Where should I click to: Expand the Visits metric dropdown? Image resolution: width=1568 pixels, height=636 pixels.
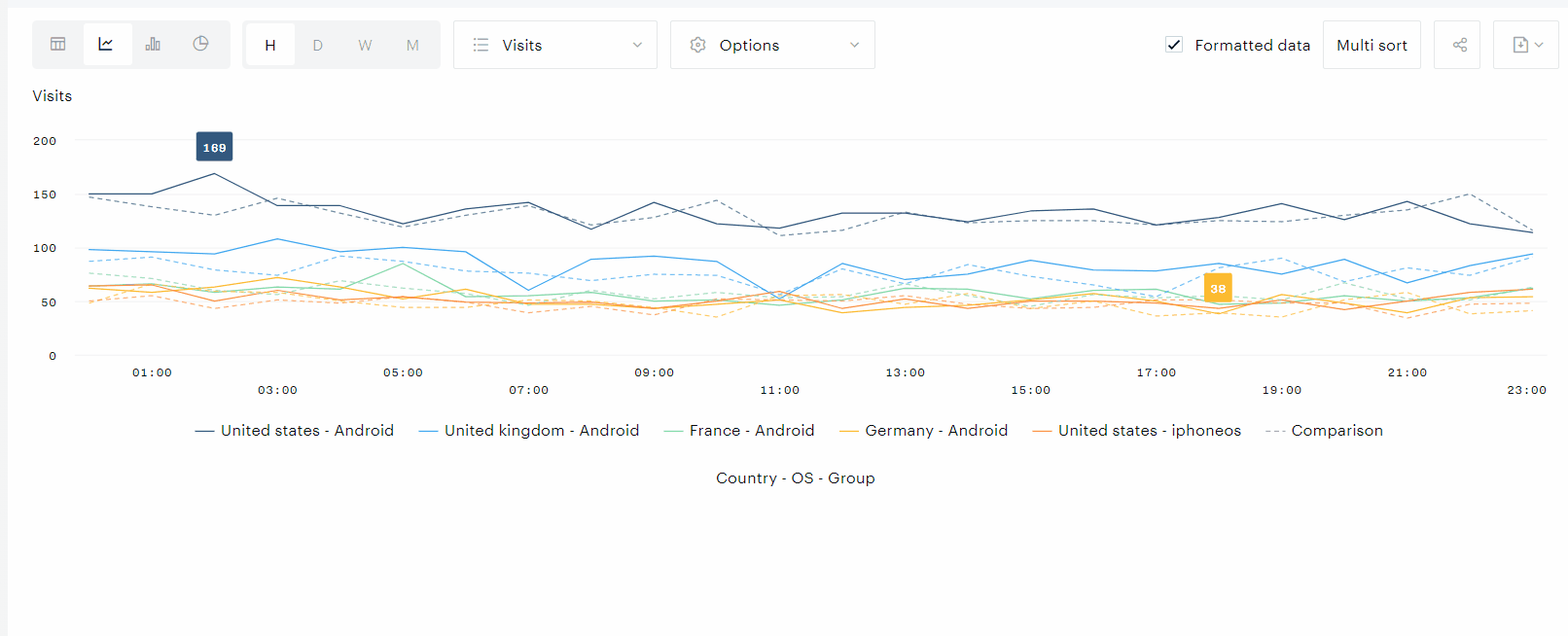637,45
